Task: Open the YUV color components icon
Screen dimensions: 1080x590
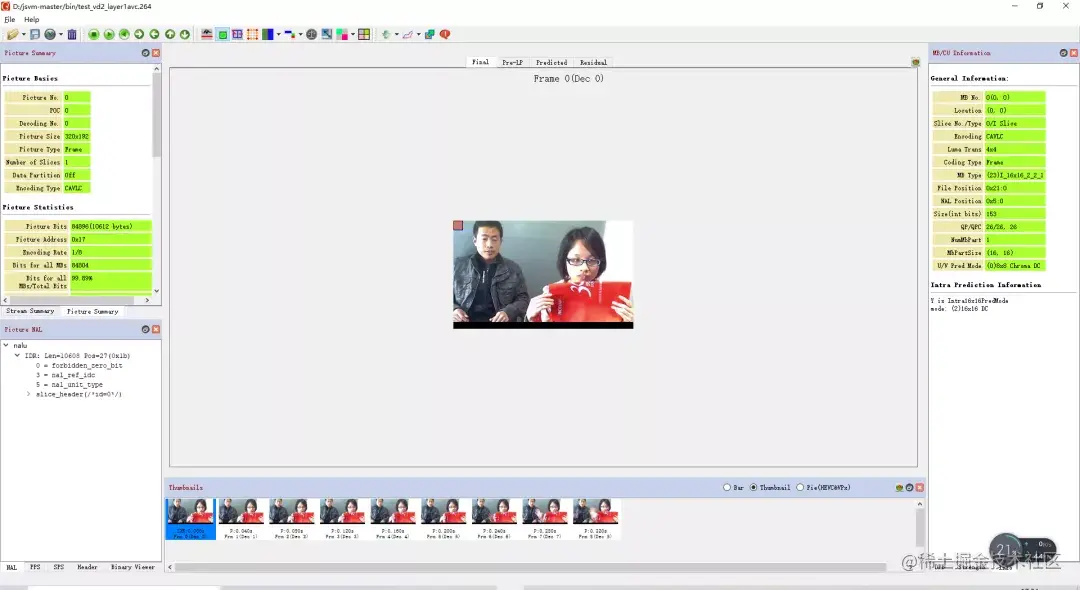Action: coord(269,35)
